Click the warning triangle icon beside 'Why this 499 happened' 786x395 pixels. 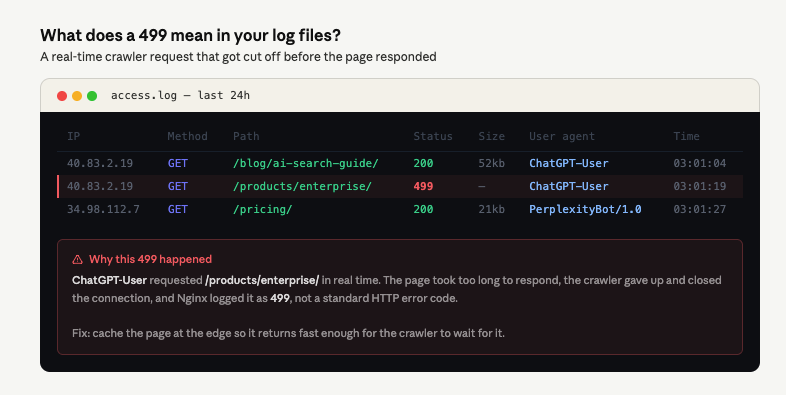pos(77,260)
